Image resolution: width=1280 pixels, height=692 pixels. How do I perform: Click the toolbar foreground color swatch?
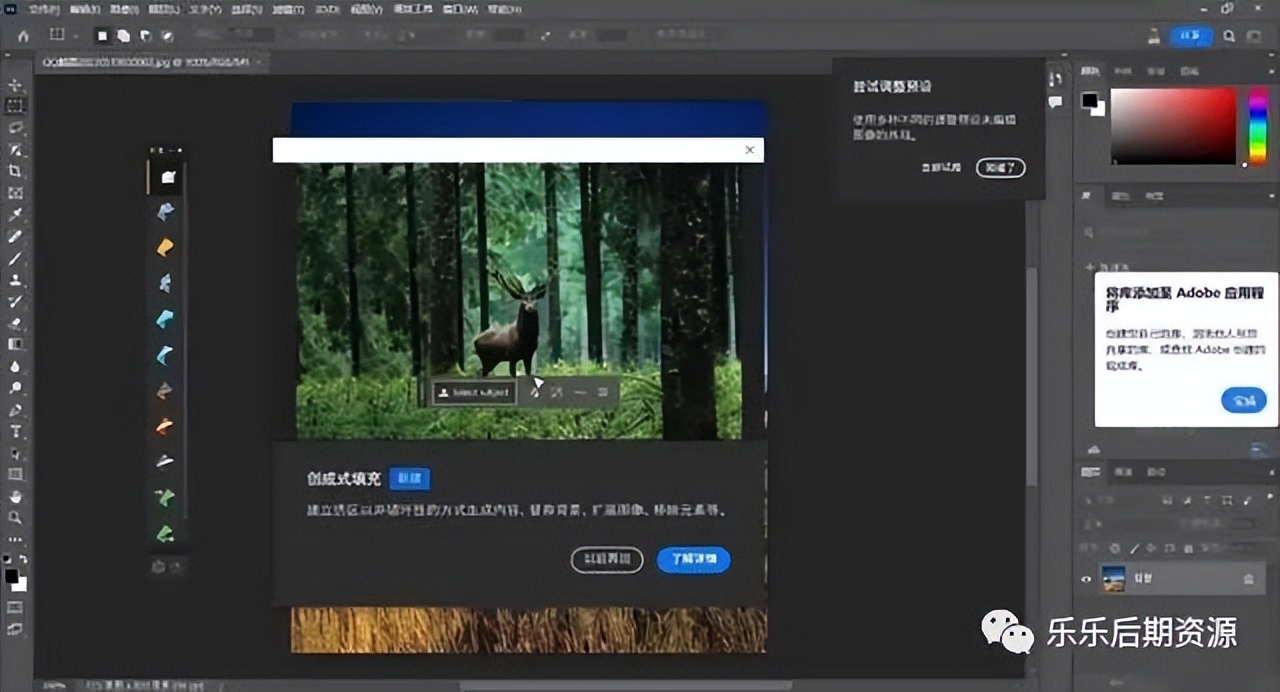pos(11,575)
